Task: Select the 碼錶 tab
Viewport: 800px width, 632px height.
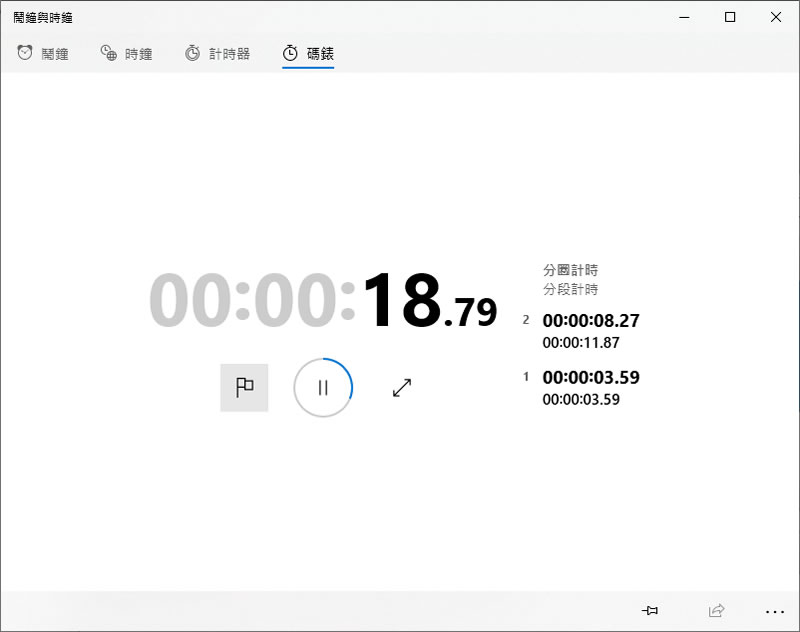Action: point(308,54)
